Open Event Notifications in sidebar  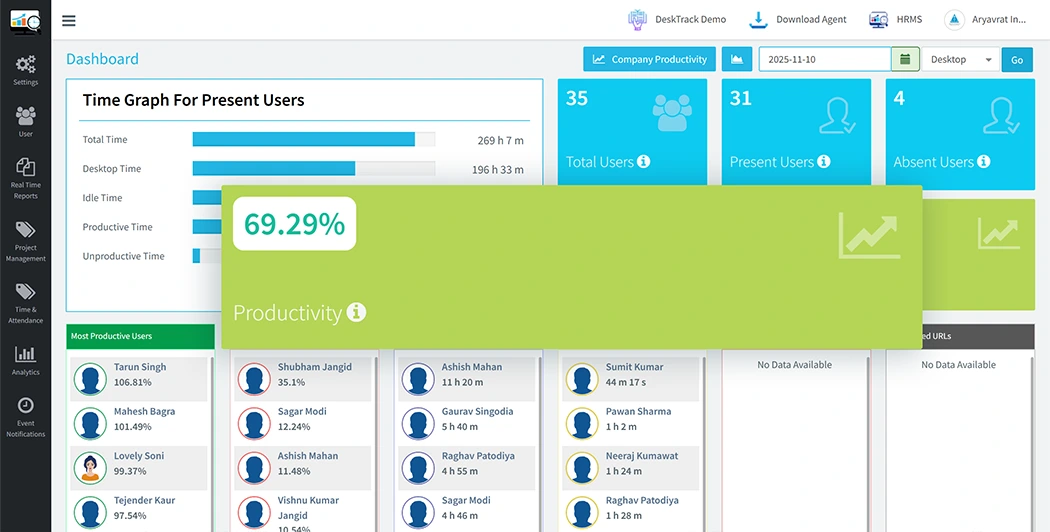point(25,417)
